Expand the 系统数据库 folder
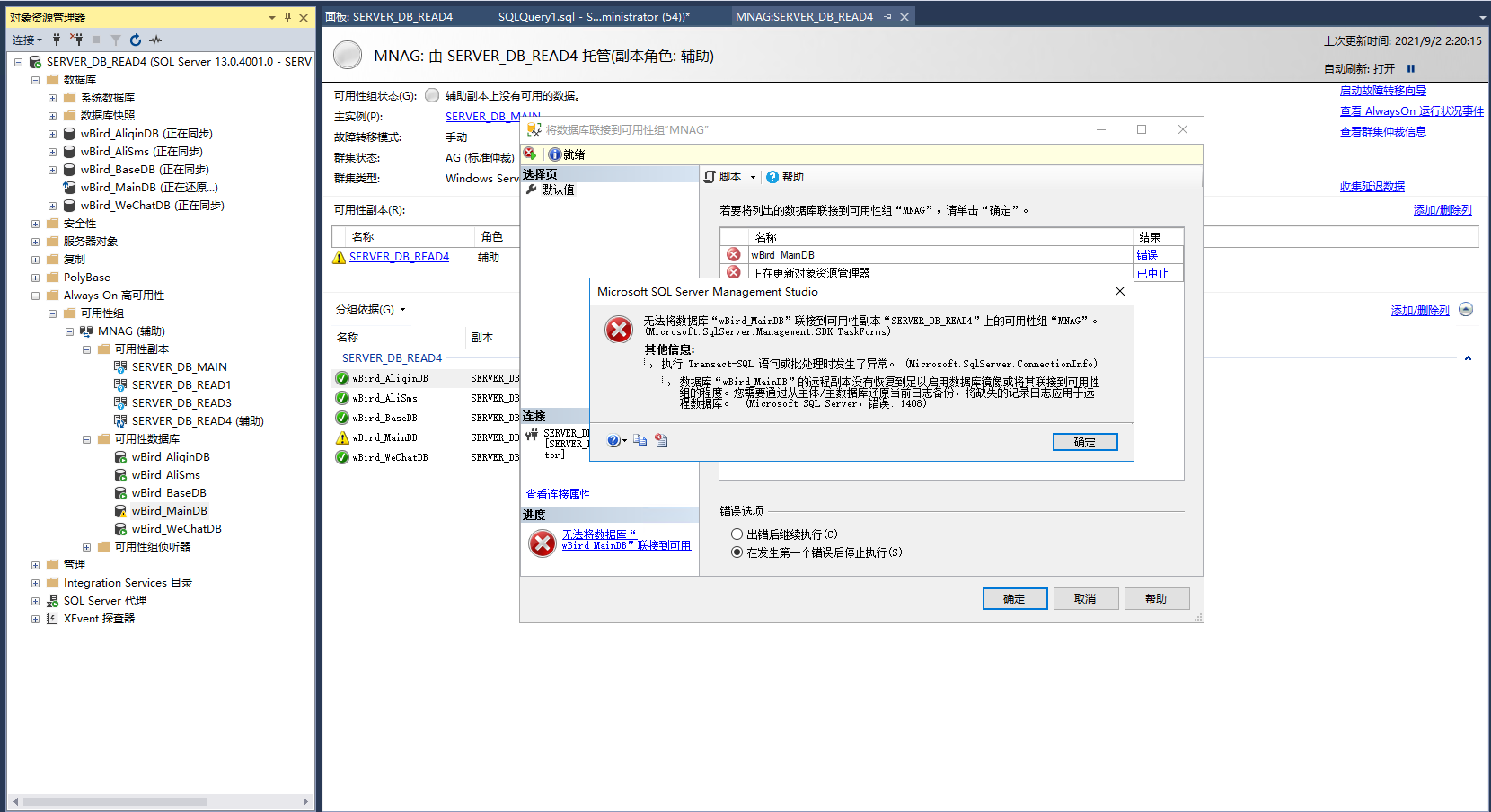 (52, 98)
